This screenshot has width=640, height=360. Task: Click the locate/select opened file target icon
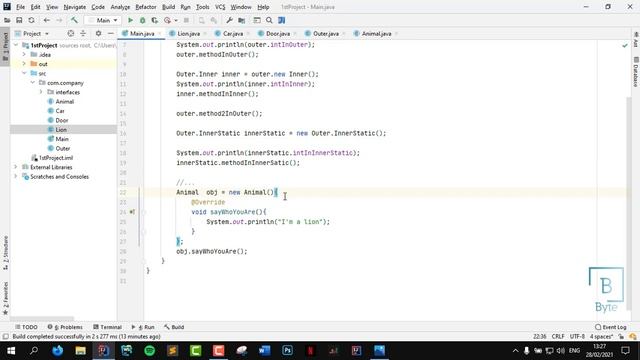[x=71, y=33]
